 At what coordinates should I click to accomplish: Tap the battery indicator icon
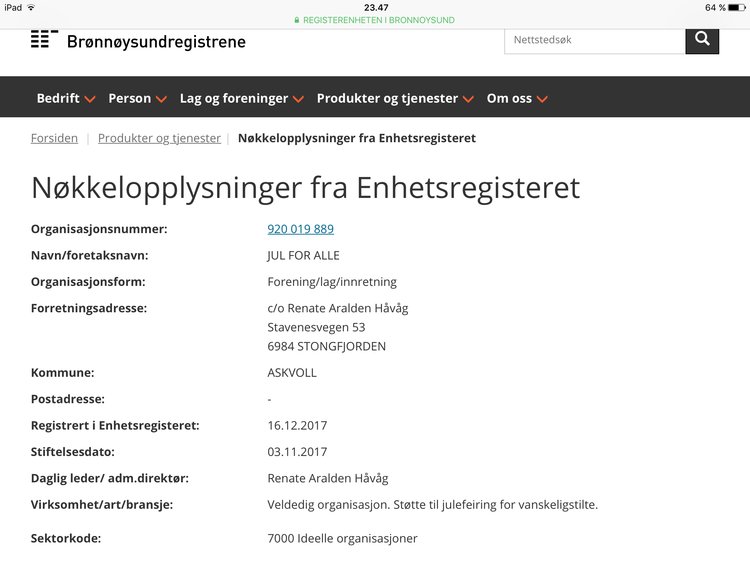click(737, 7)
